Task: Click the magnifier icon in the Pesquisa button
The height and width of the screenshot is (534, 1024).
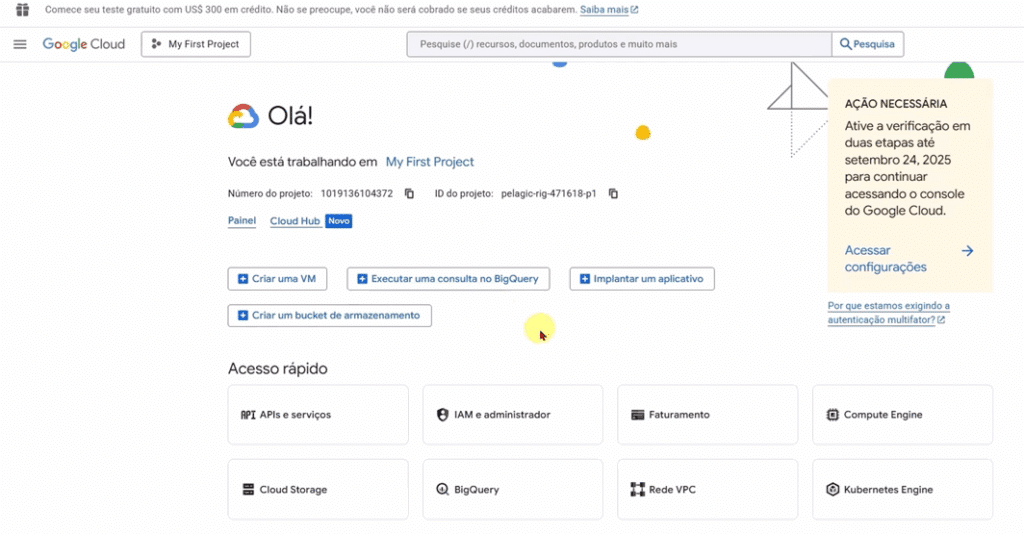Action: click(x=845, y=44)
